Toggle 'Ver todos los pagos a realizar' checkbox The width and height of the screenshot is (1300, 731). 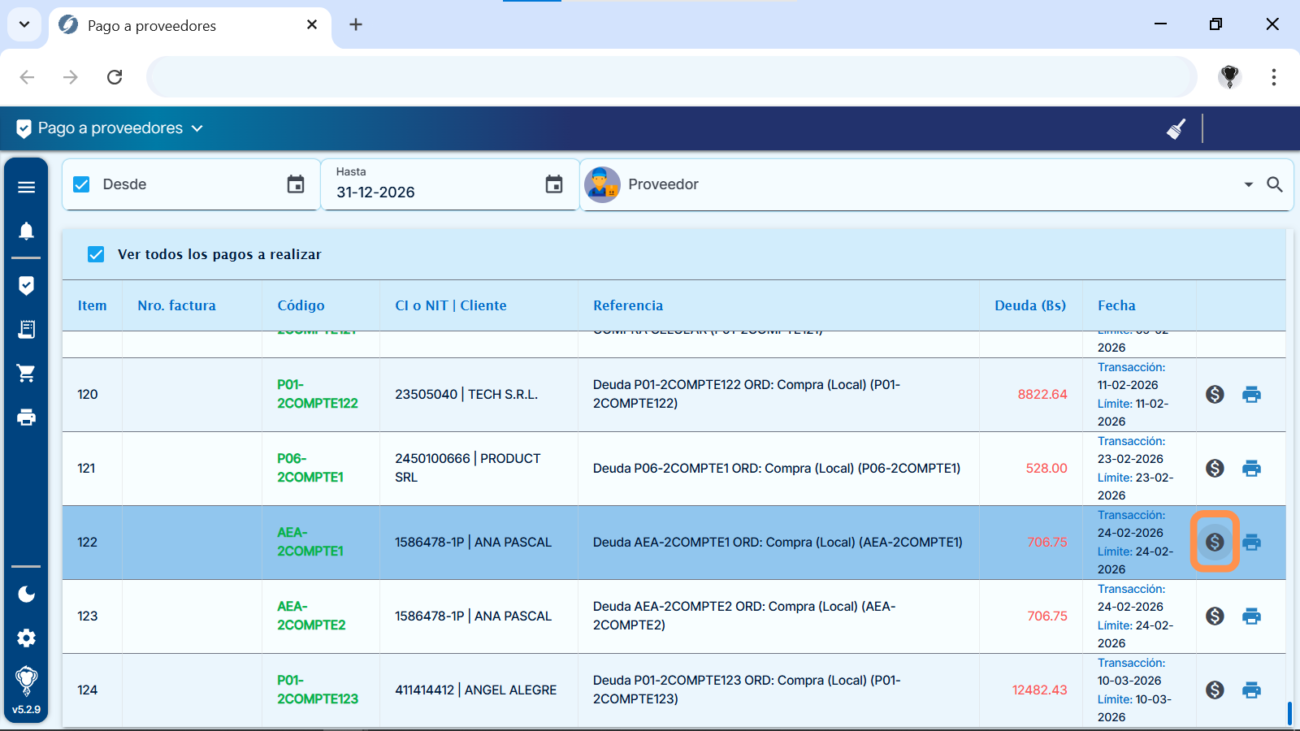pyautogui.click(x=96, y=254)
